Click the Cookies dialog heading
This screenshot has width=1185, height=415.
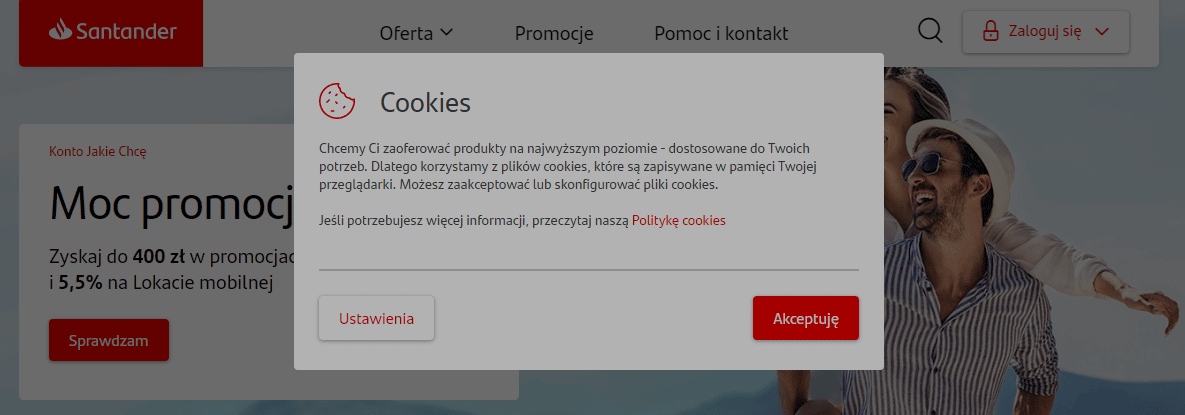pyautogui.click(x=425, y=102)
